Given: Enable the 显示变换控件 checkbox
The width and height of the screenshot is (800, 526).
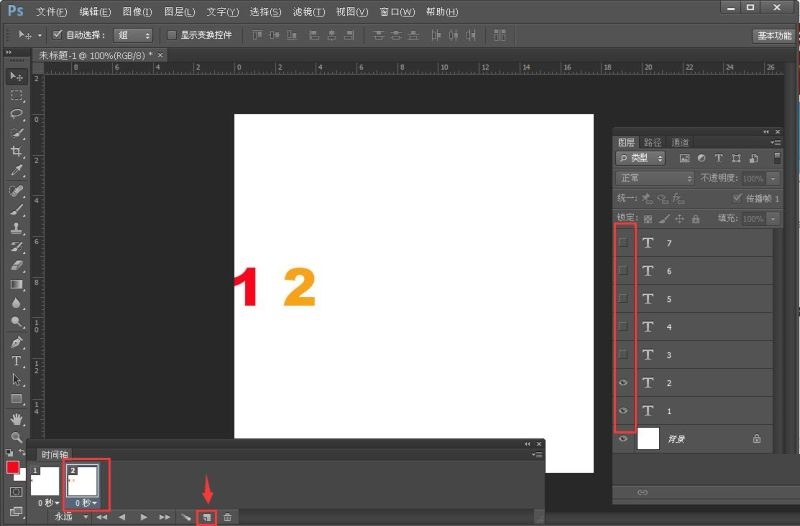Looking at the screenshot, I should click(x=171, y=35).
